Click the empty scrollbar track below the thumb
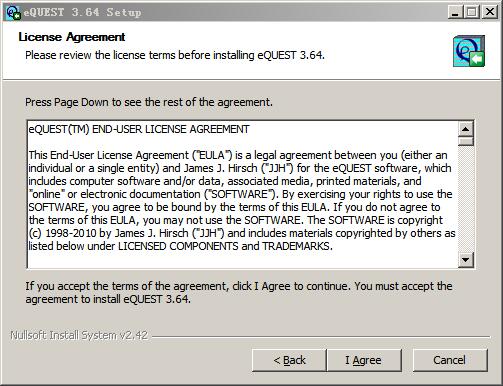 465,199
